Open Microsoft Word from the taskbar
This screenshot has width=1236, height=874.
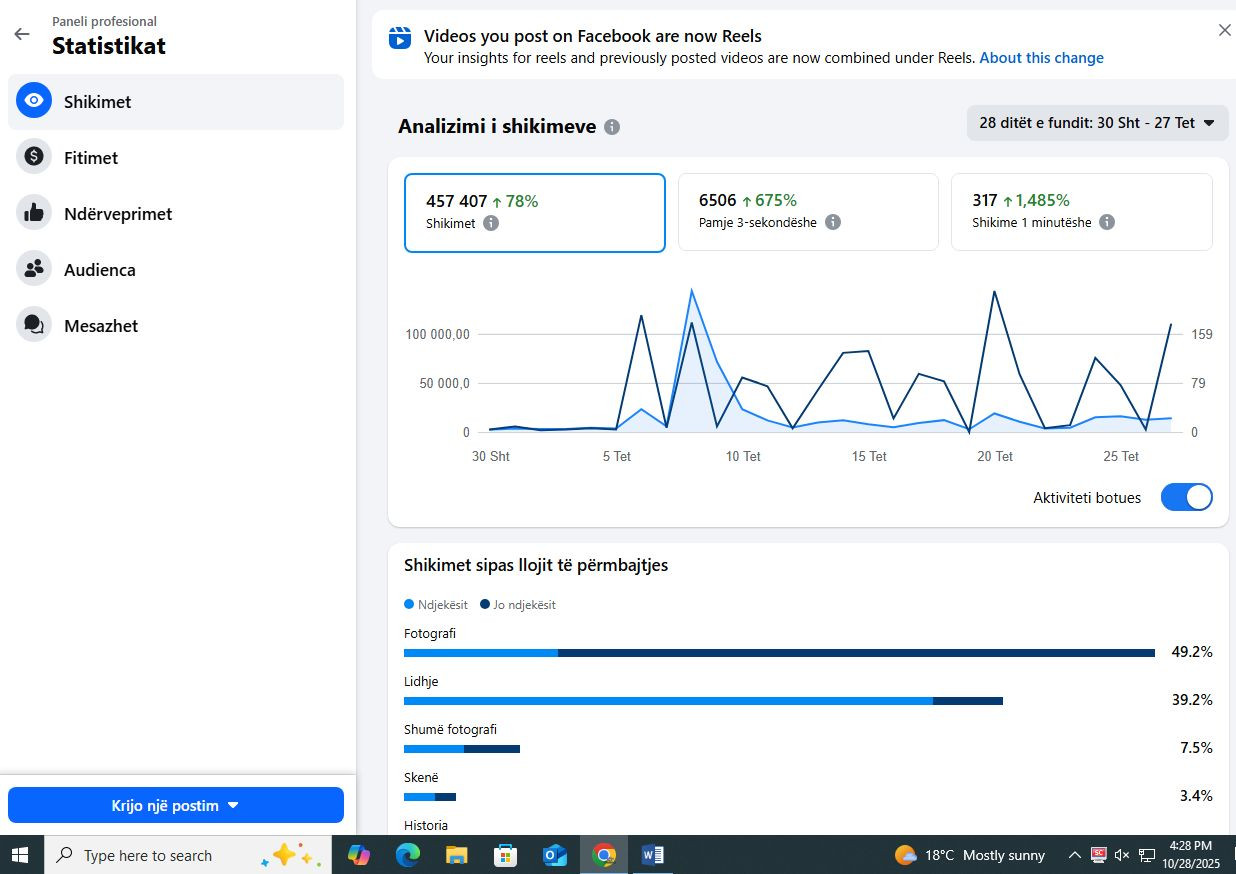tap(653, 855)
